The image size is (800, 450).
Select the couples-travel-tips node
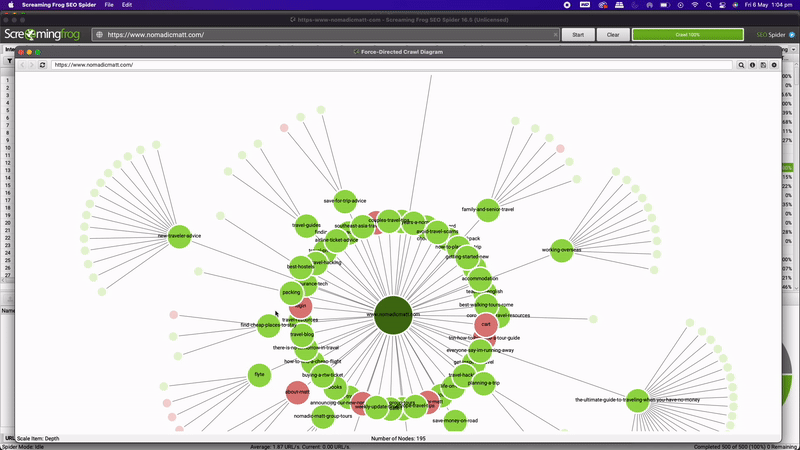389,221
